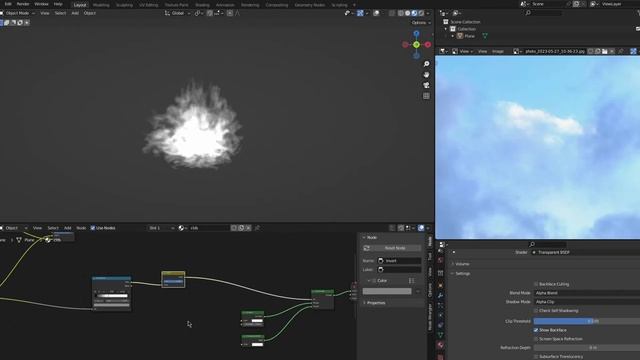Viewport: 640px width, 360px height.
Task: Click outliner search magnifier icon
Action: (x=528, y=13)
